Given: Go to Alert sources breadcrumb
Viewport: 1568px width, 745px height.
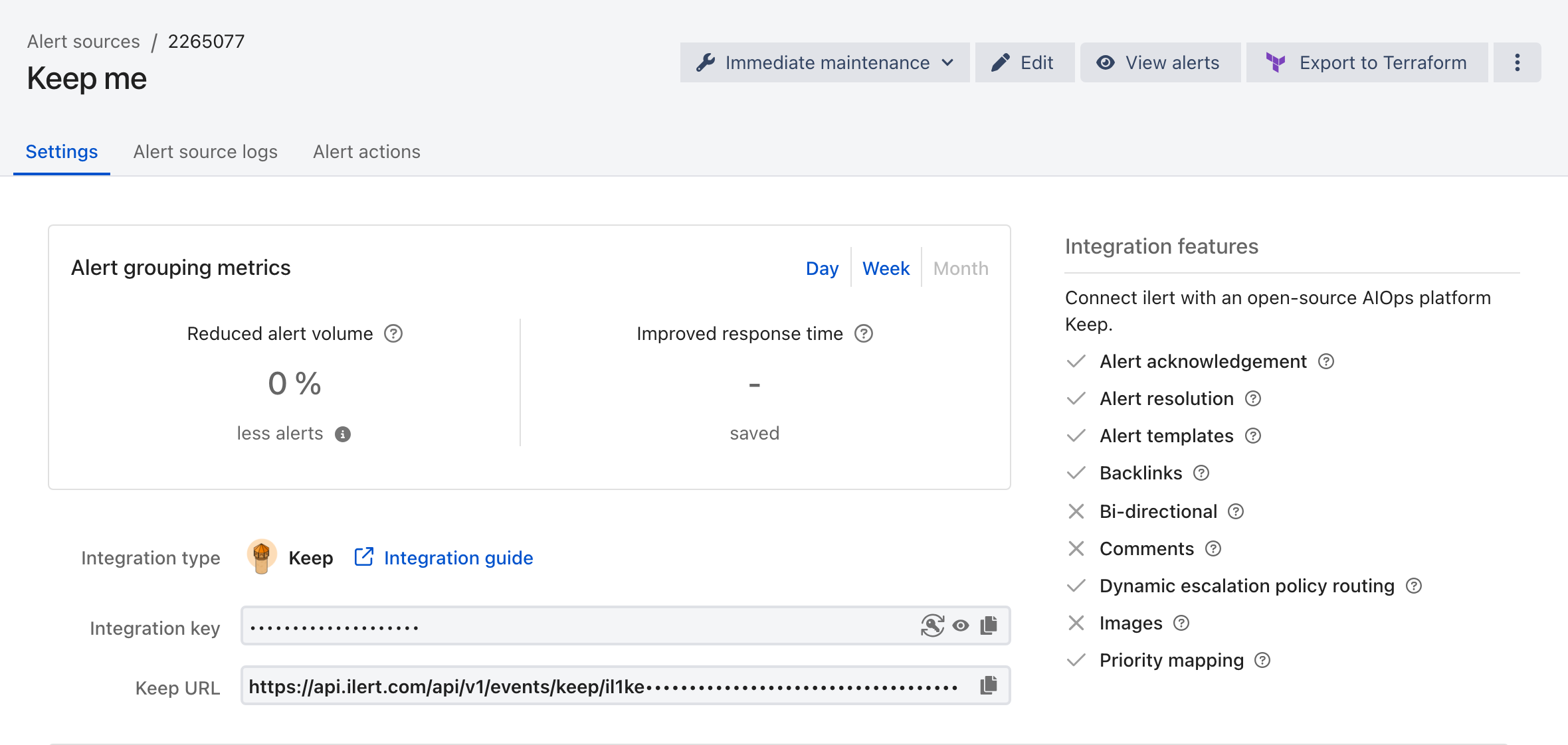Looking at the screenshot, I should point(84,41).
